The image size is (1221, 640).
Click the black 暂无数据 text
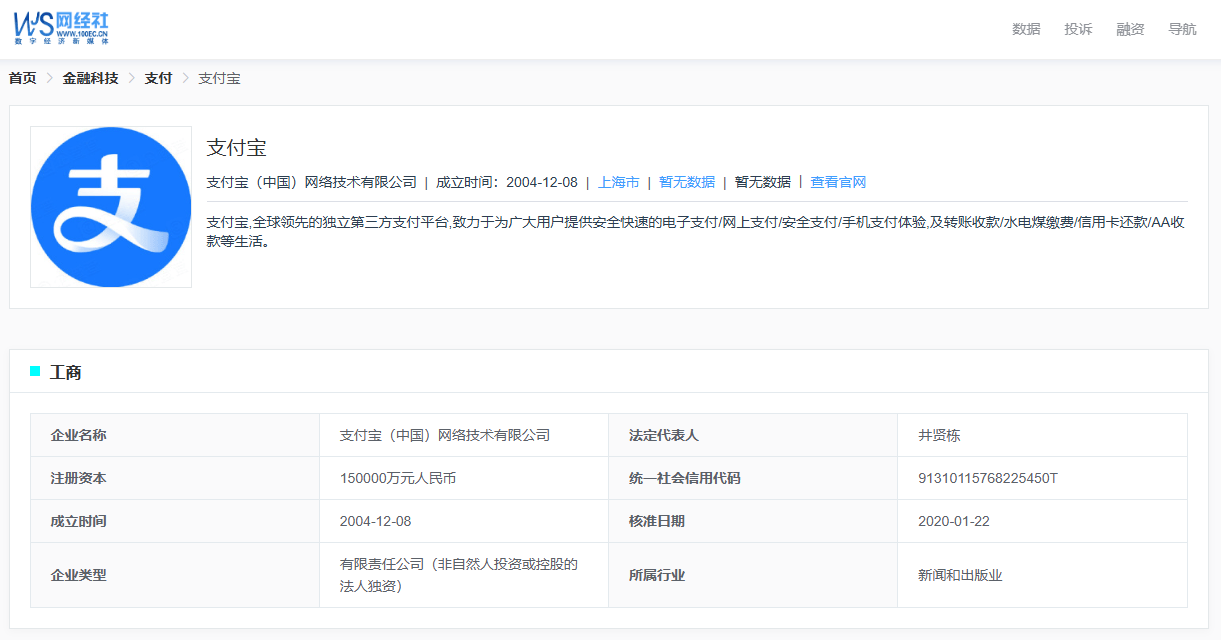[x=762, y=182]
